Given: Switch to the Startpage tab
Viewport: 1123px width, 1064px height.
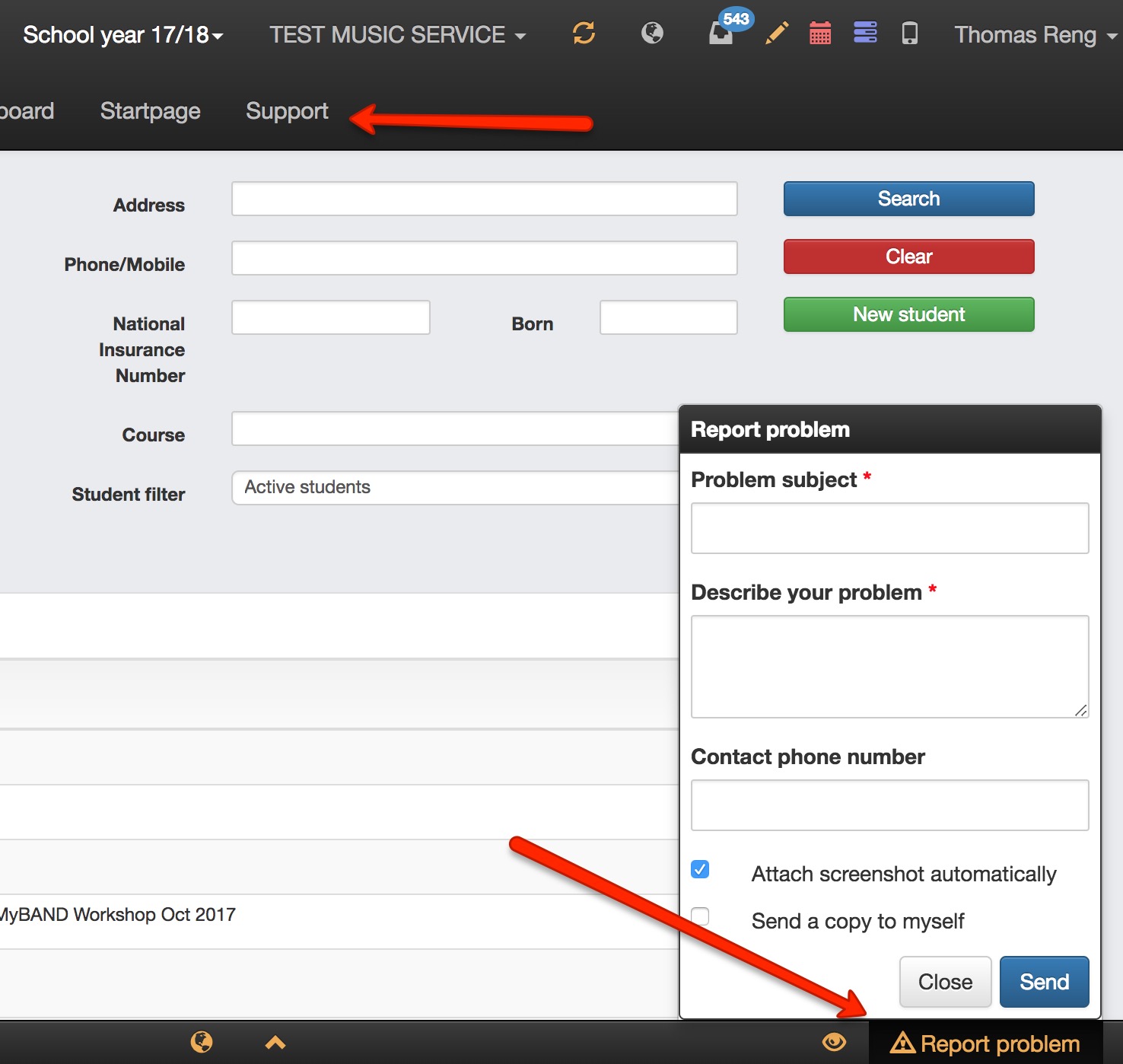Looking at the screenshot, I should click(150, 110).
